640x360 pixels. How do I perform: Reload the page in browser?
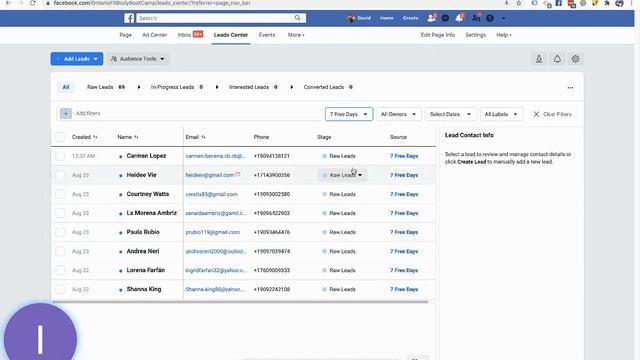point(33,3)
